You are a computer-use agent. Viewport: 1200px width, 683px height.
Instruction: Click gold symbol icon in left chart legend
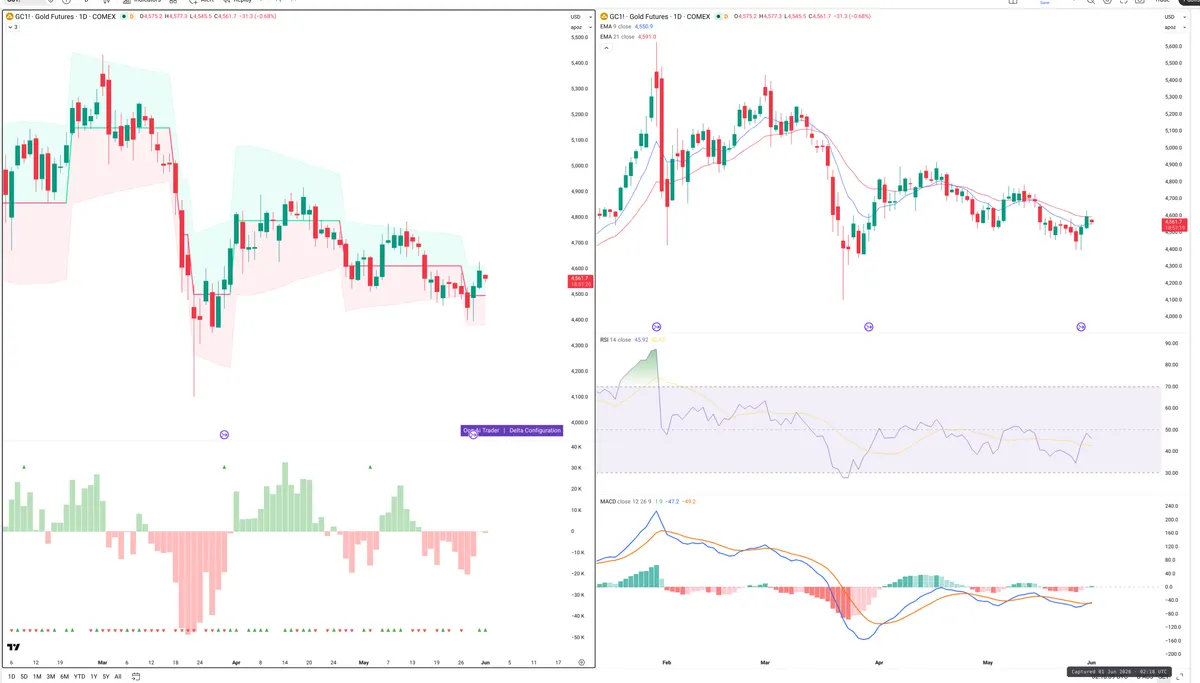(x=8, y=17)
